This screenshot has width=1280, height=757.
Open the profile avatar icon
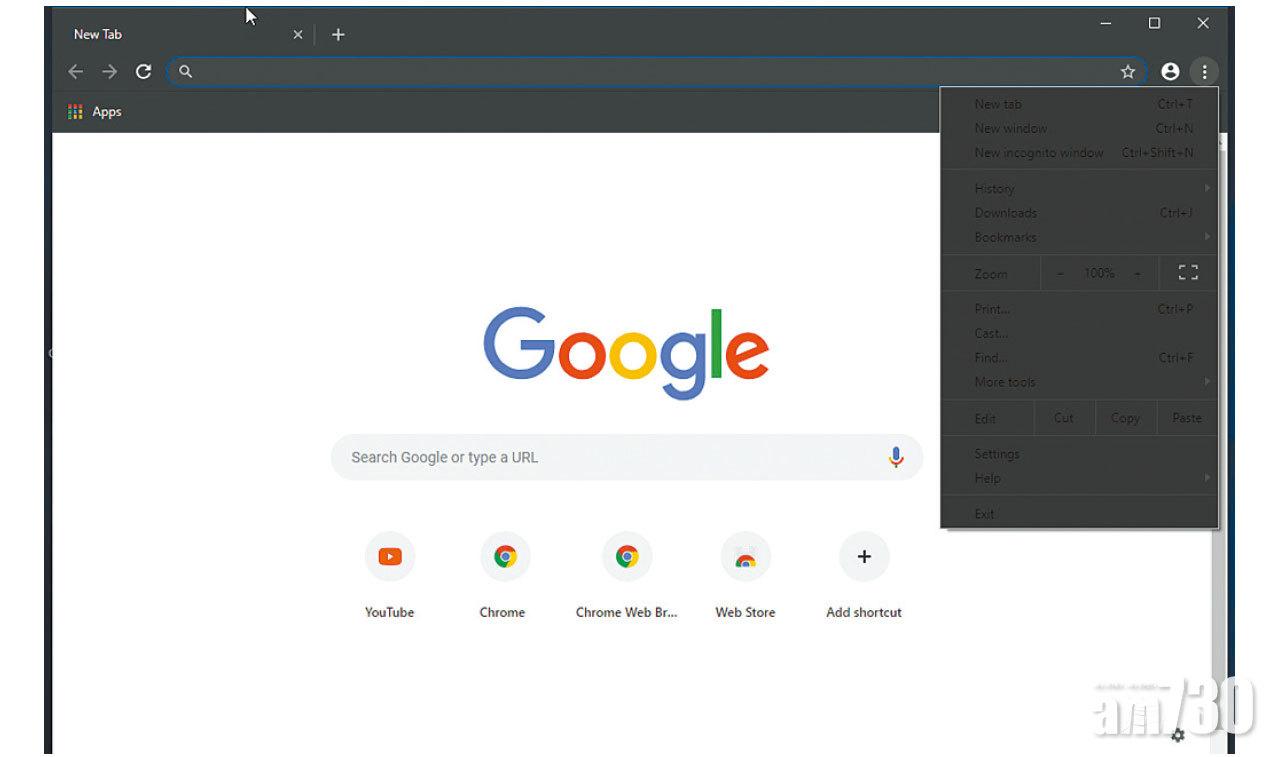1169,71
